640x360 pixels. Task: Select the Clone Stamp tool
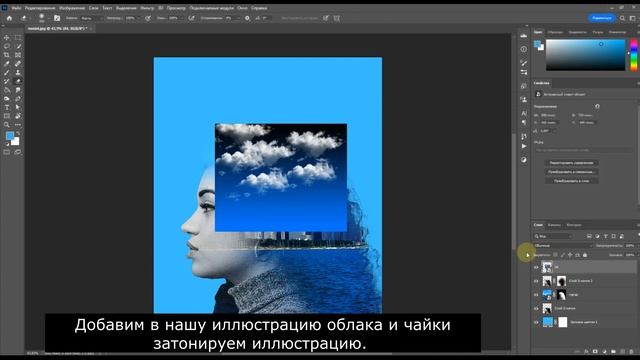pyautogui.click(x=18, y=73)
